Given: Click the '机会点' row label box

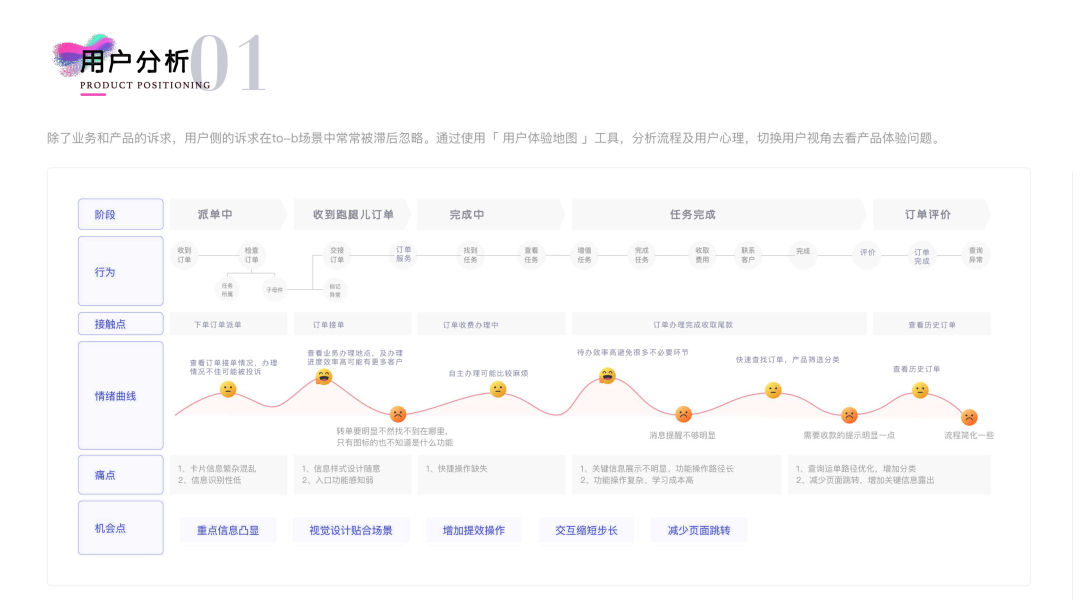Looking at the screenshot, I should coord(121,528).
